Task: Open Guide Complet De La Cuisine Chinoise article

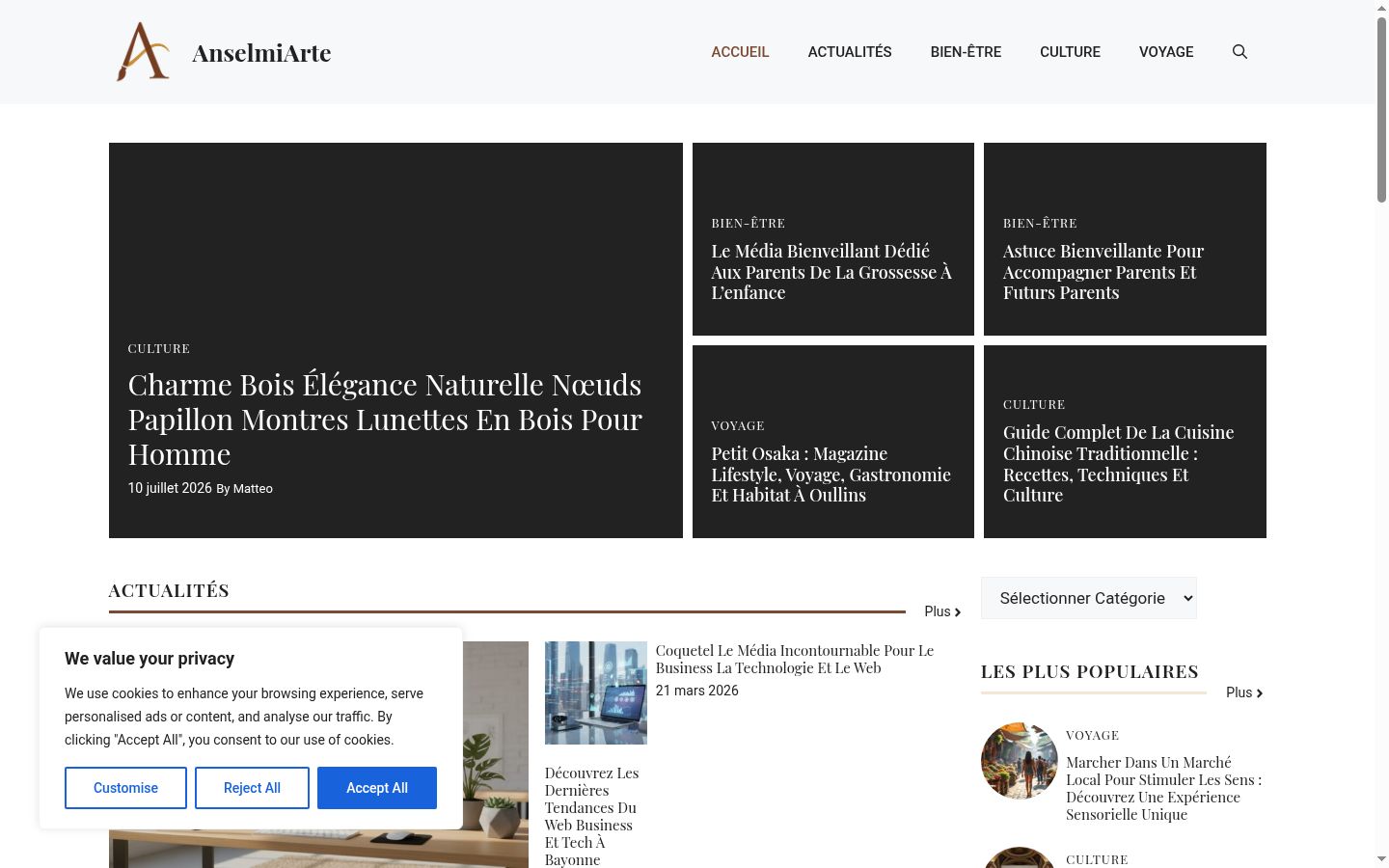Action: point(1118,464)
